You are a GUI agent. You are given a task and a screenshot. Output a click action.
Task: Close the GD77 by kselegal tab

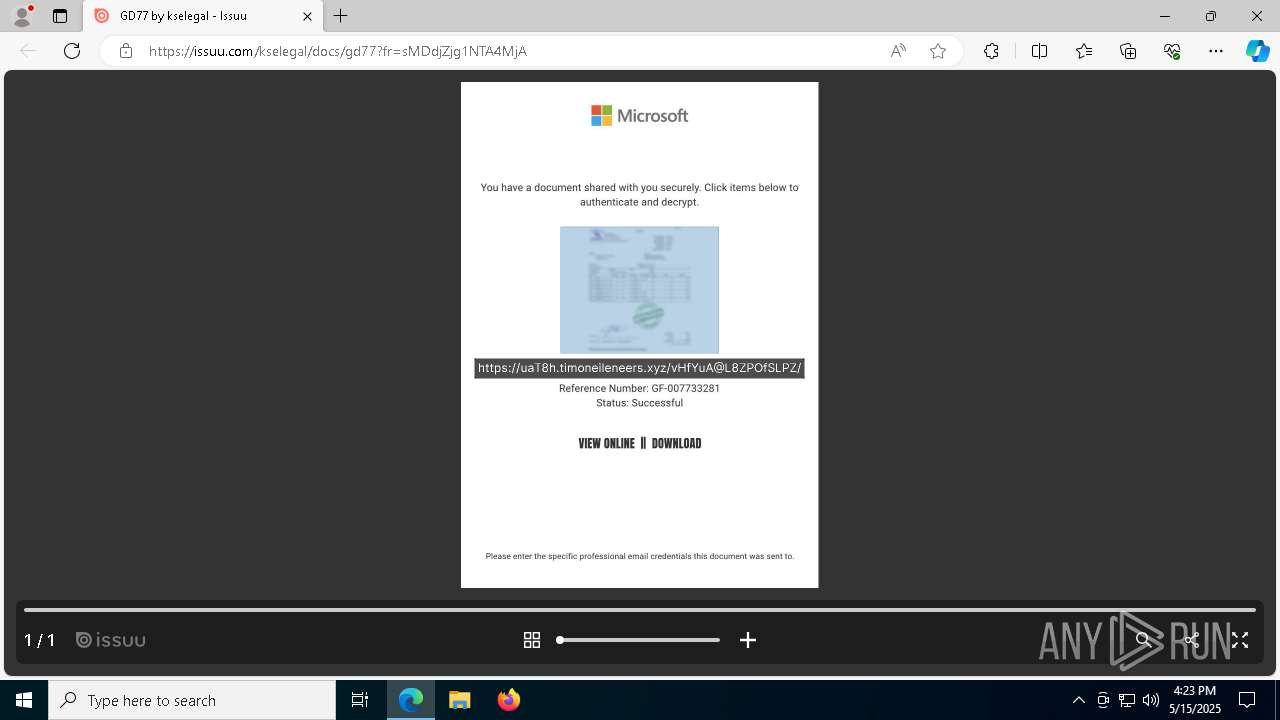tap(307, 16)
